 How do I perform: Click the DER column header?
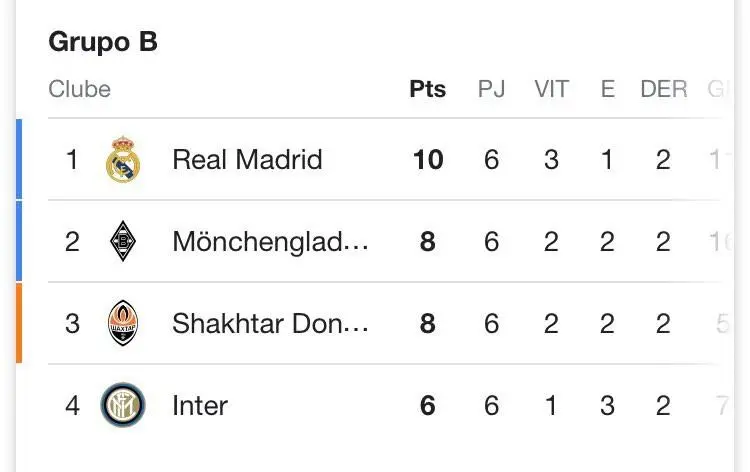pos(664,89)
